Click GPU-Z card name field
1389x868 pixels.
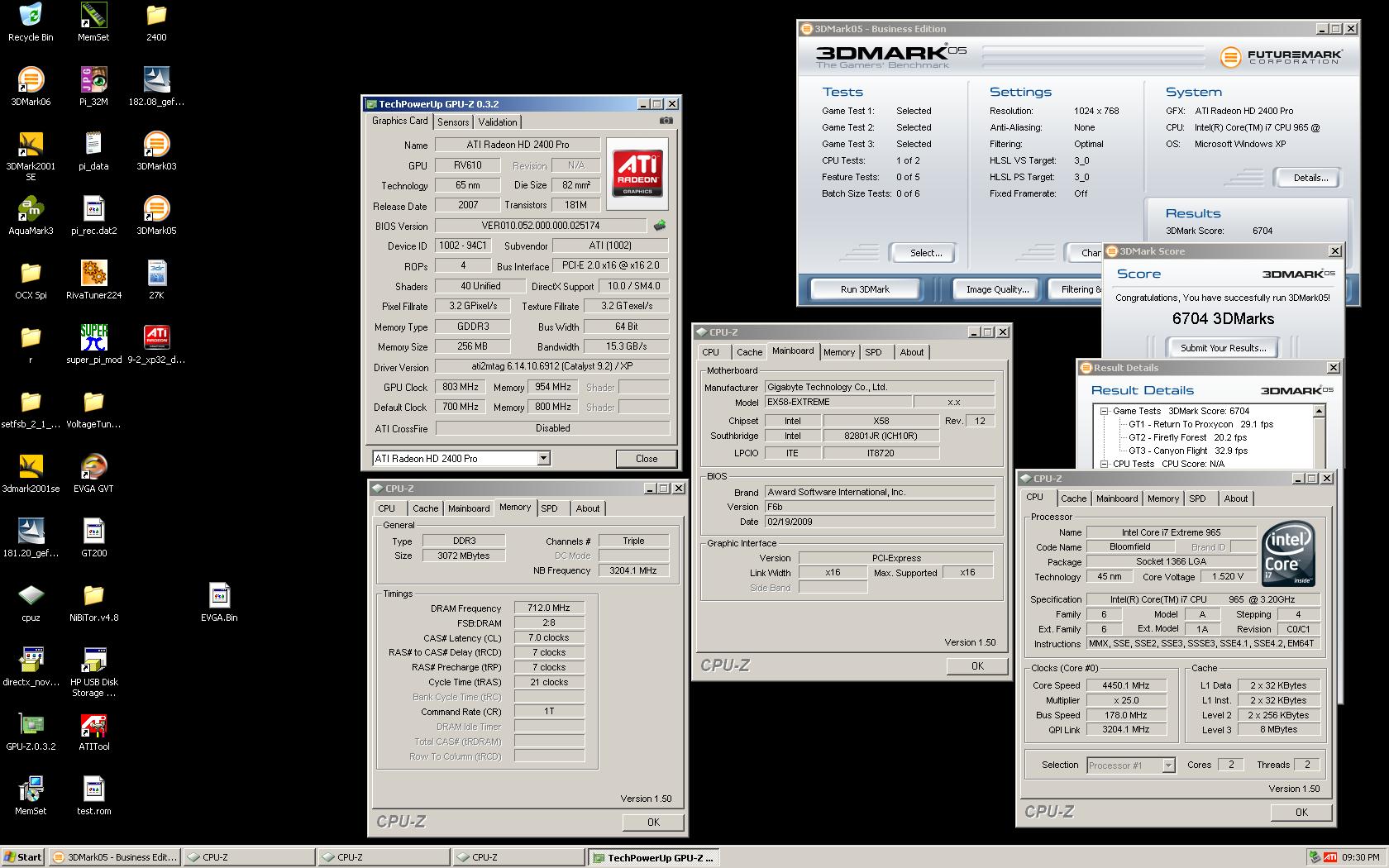[x=518, y=145]
